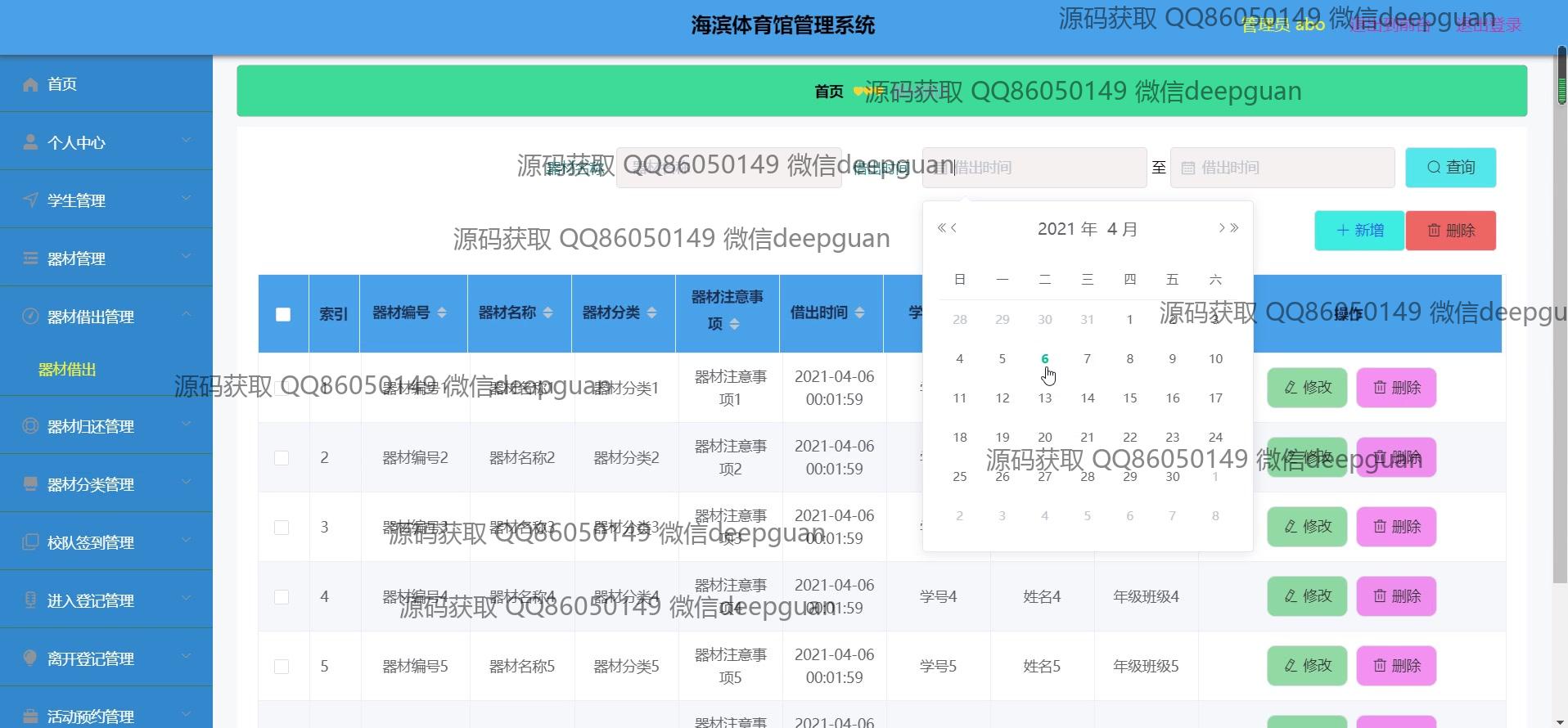Screen dimensions: 1568x728
Task: Advance calendar to next month
Action: pos(1221,228)
